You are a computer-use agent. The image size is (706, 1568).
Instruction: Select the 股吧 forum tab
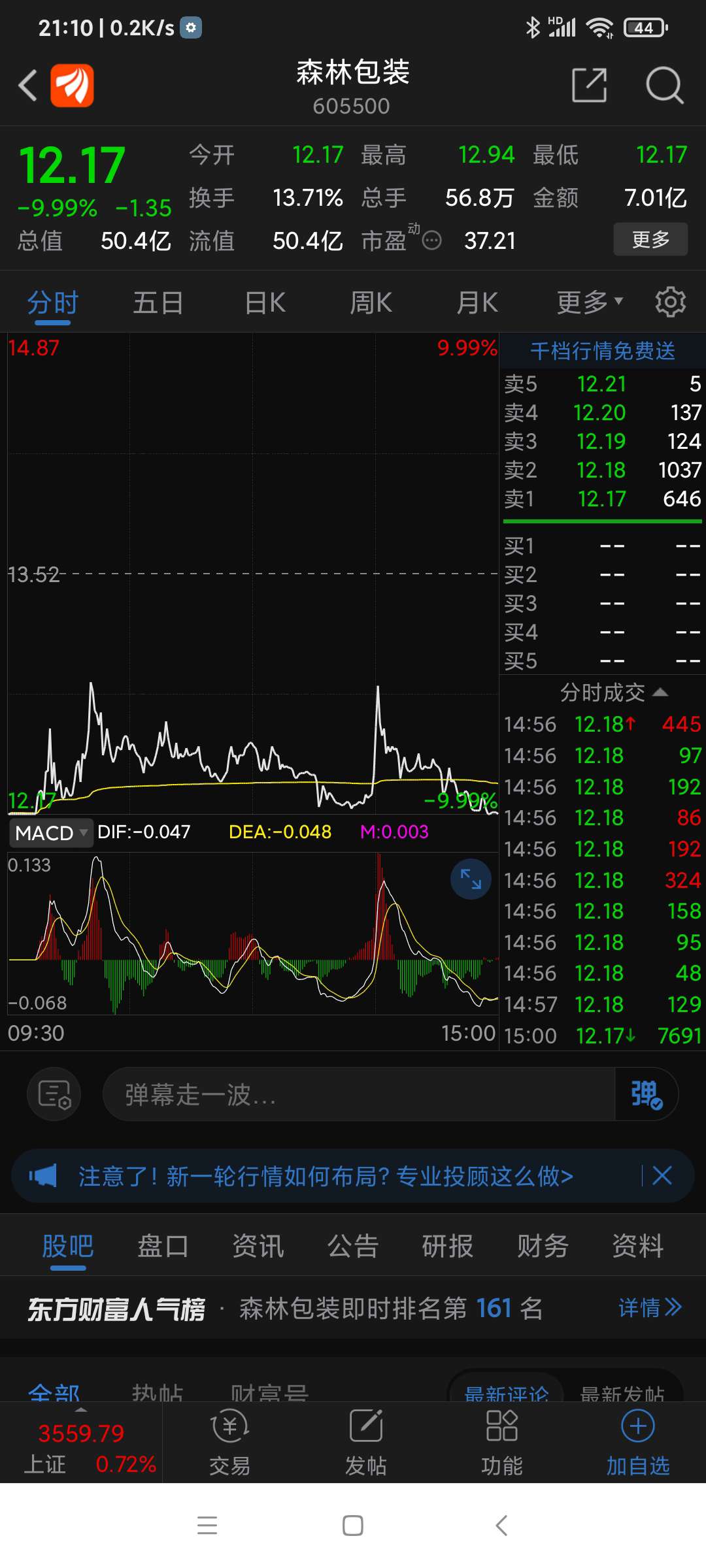pos(68,1246)
